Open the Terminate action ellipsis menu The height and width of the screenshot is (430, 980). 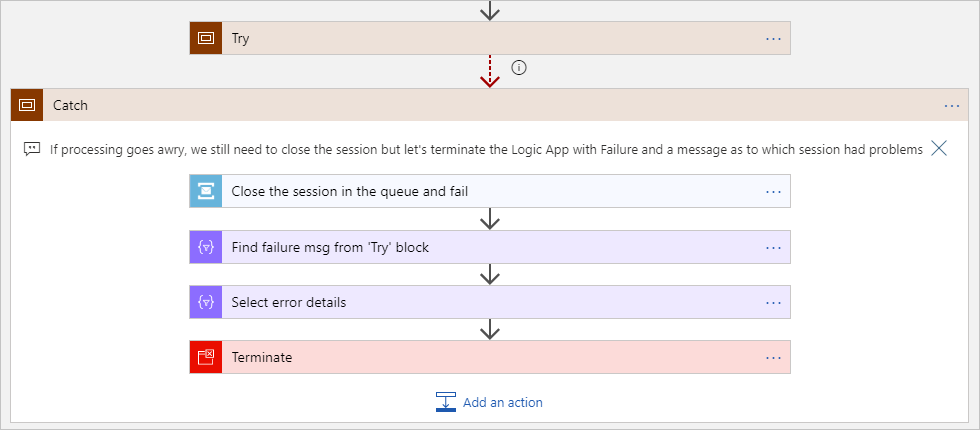tap(773, 357)
